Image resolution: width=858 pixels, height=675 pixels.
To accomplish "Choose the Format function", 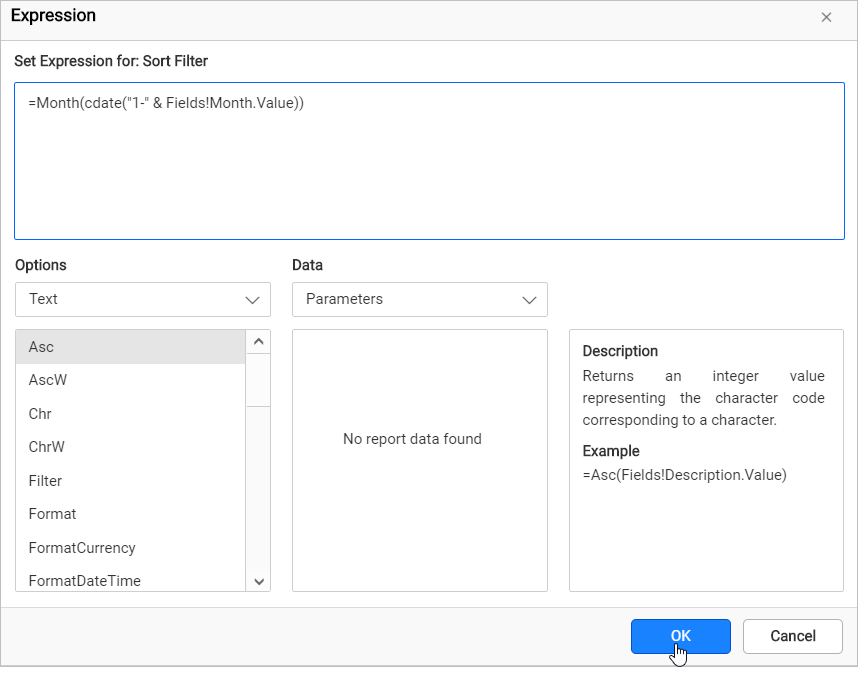I will (130, 514).
